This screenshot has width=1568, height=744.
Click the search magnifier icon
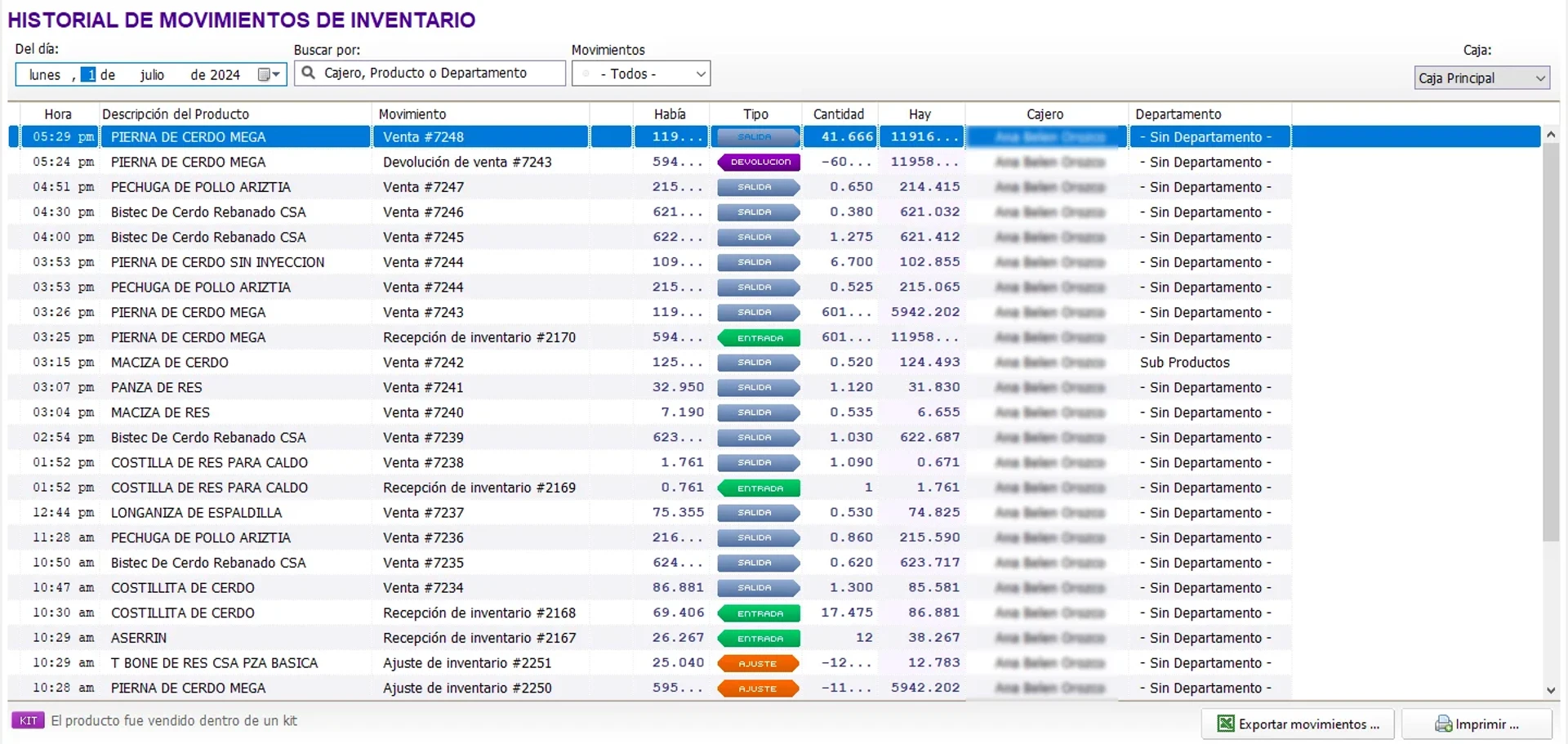tap(309, 73)
